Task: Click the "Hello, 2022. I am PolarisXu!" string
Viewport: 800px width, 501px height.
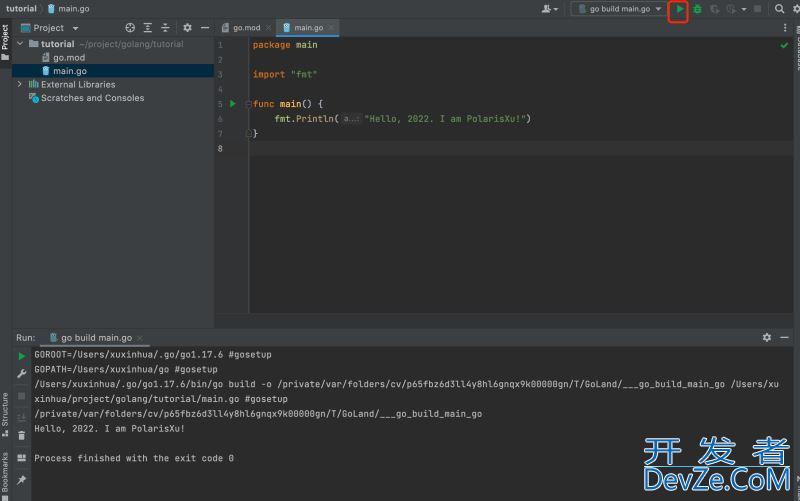Action: click(445, 119)
